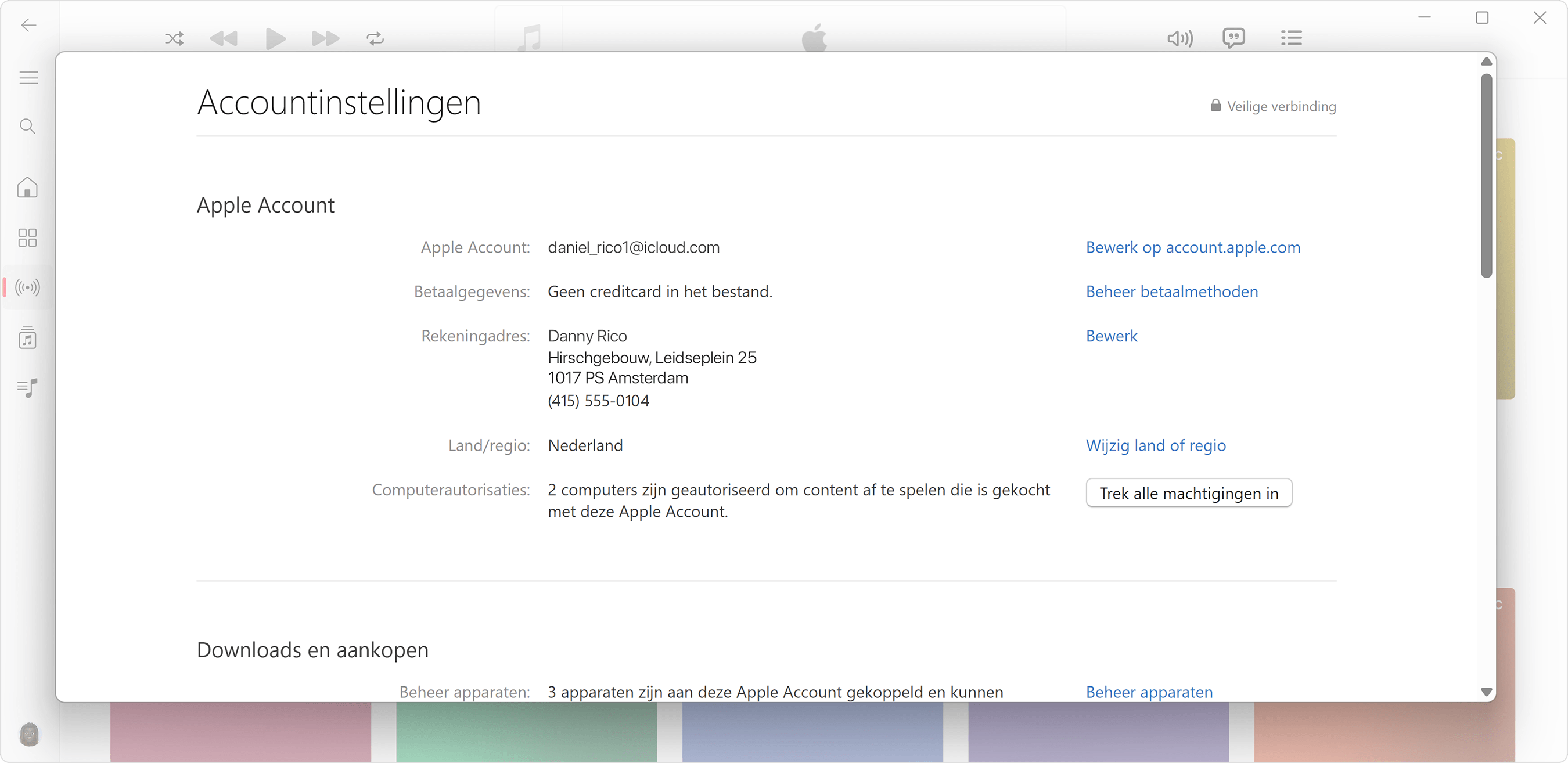This screenshot has width=1568, height=763.
Task: Click the Accountinstellingen heading
Action: pos(339,103)
